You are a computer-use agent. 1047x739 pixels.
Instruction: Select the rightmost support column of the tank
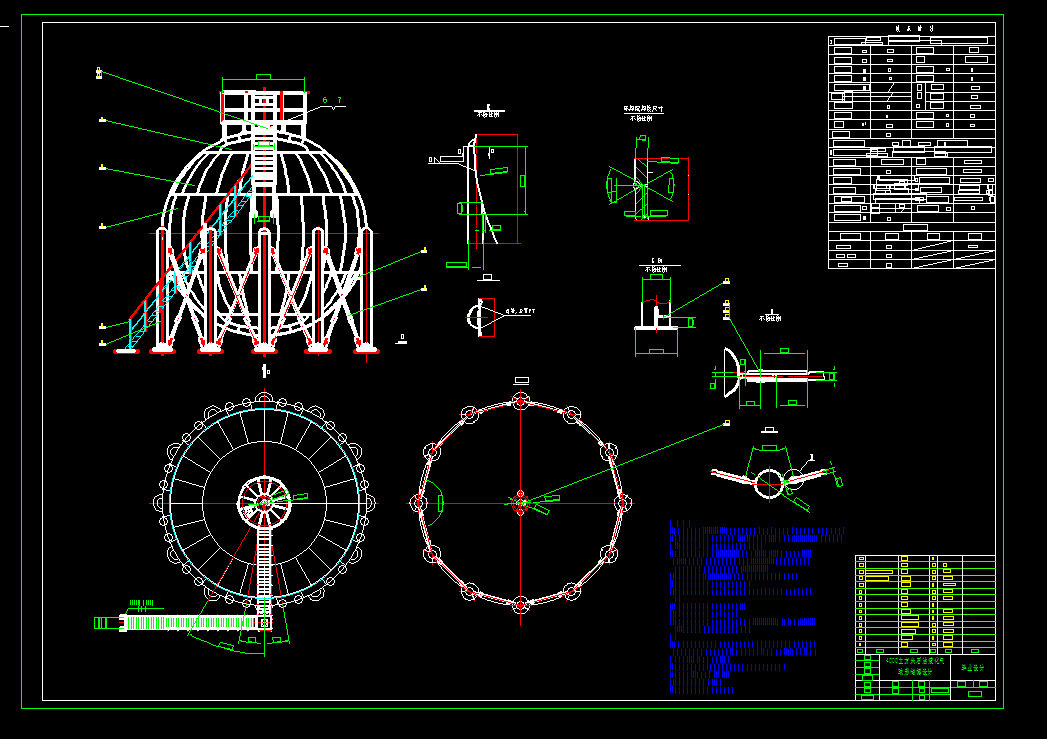pyautogui.click(x=365, y=290)
